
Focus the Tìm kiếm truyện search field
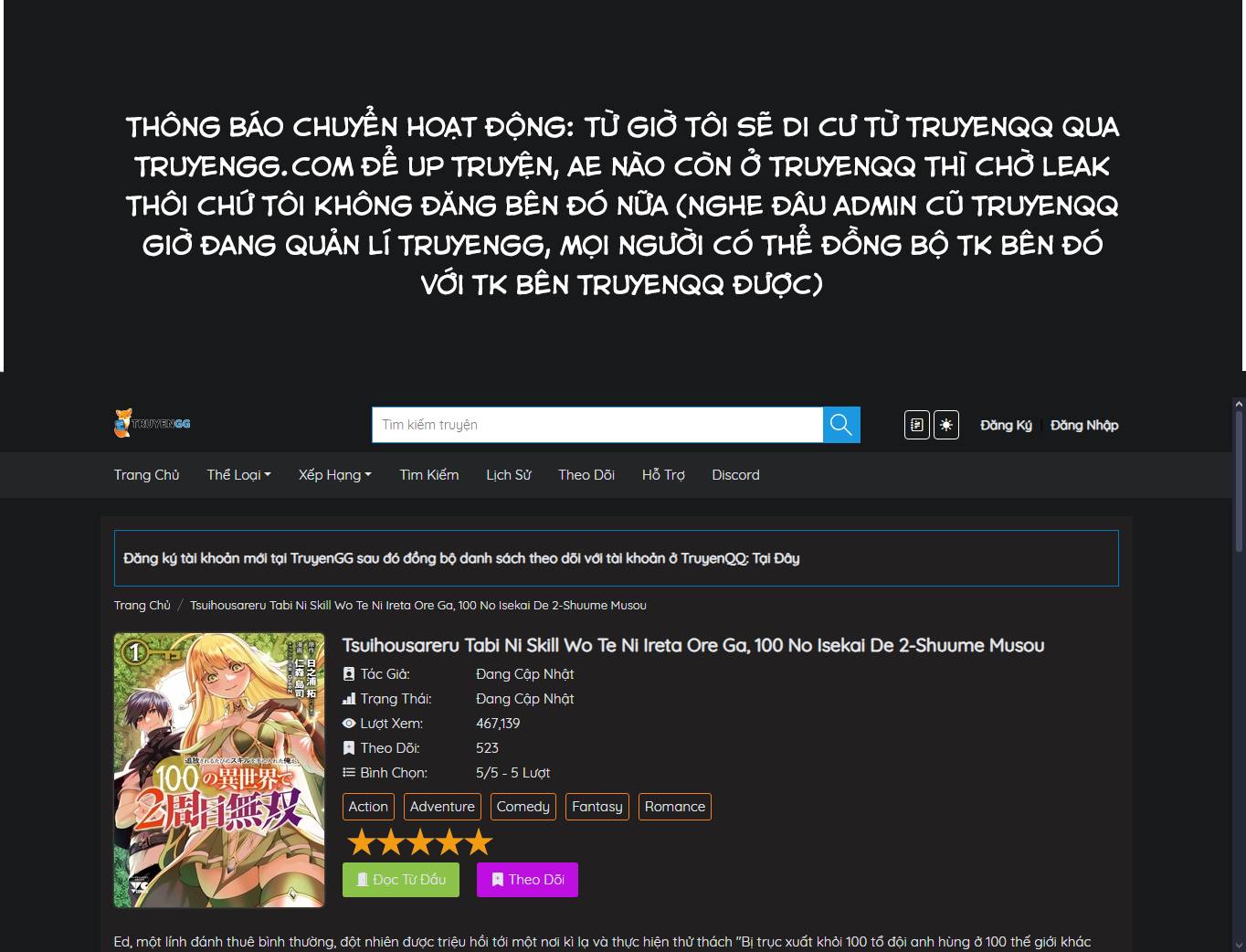point(597,425)
